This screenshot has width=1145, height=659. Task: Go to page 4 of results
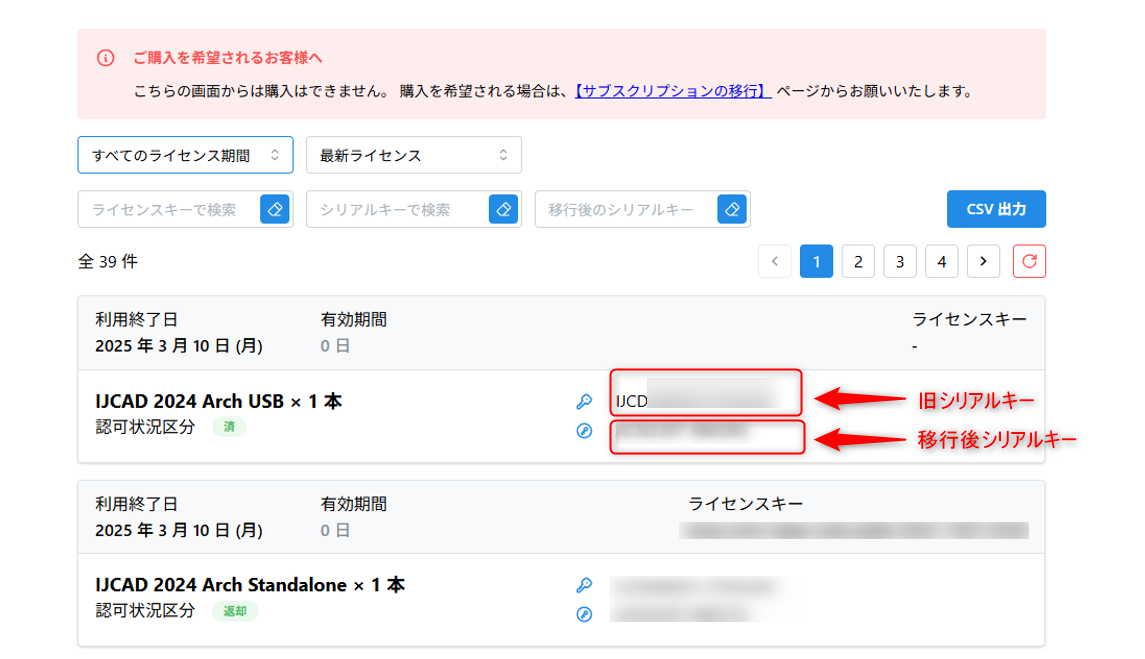(x=942, y=262)
